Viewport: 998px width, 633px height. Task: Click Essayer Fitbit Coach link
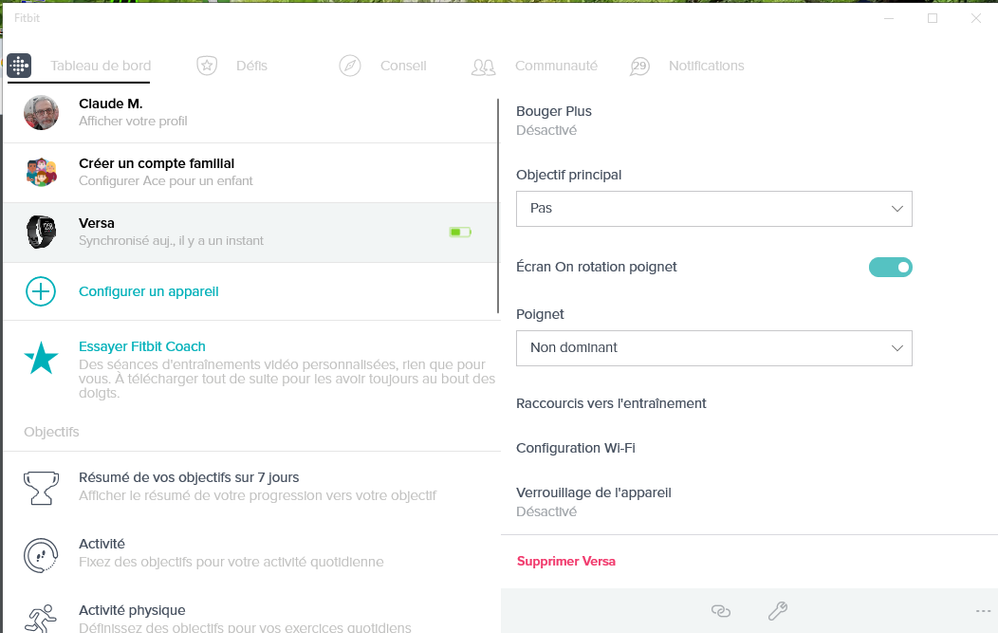tap(142, 347)
